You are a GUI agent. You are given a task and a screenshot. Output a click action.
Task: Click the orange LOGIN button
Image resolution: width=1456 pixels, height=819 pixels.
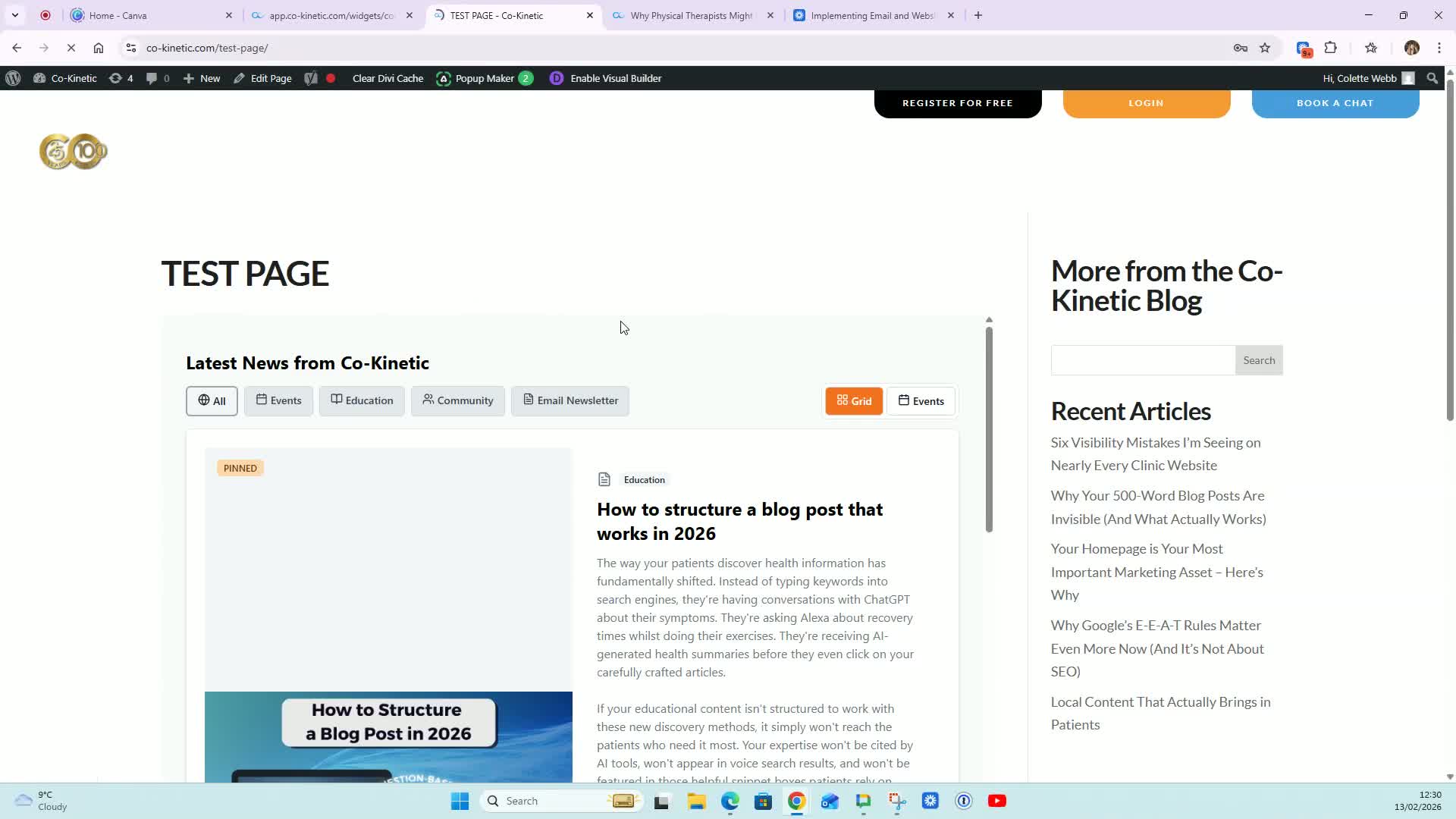1146,103
